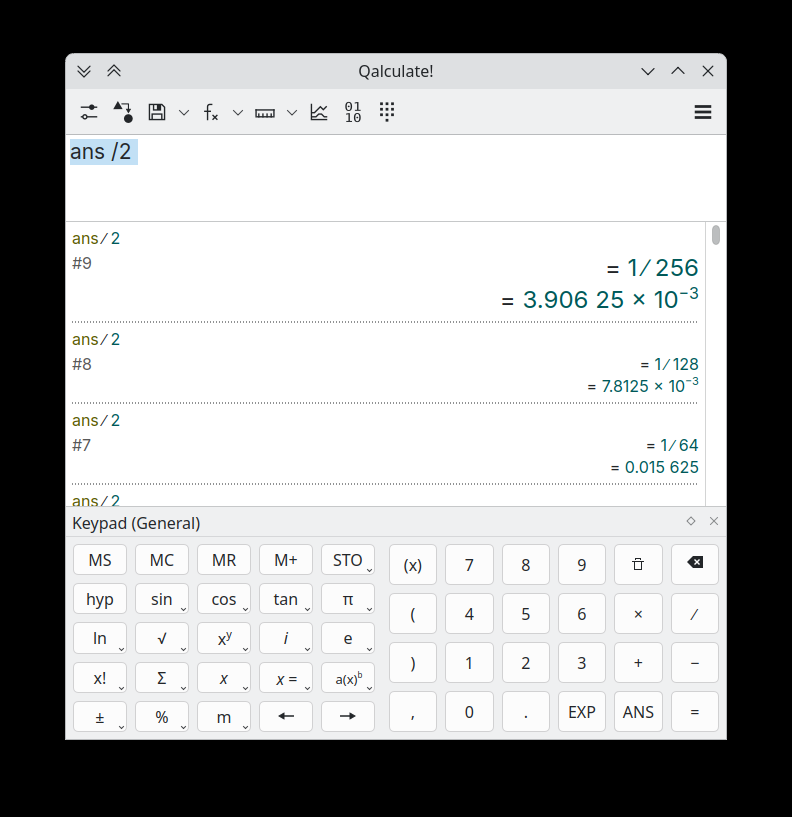The width and height of the screenshot is (792, 817).
Task: Insert the imaginary unit i
Action: pyautogui.click(x=286, y=638)
